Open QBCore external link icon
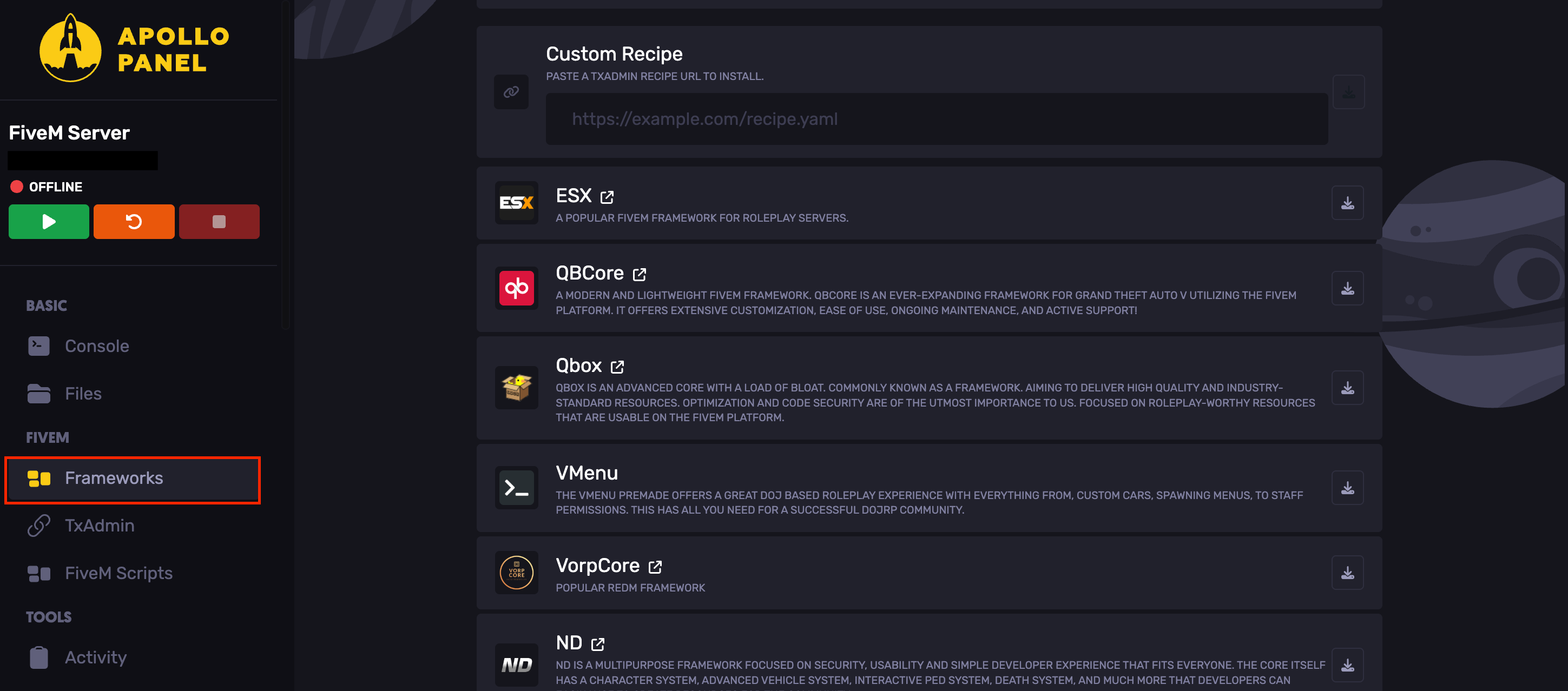This screenshot has width=1568, height=691. coord(639,274)
